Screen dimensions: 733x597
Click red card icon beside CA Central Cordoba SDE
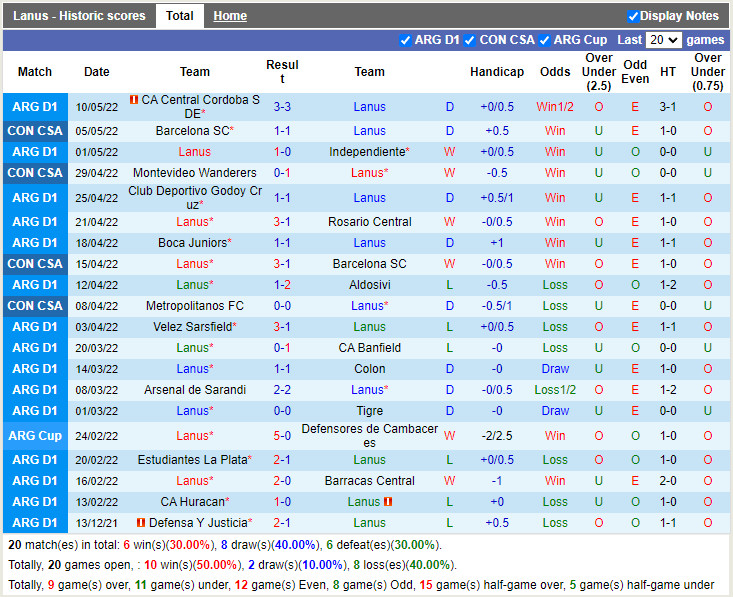[x=134, y=101]
